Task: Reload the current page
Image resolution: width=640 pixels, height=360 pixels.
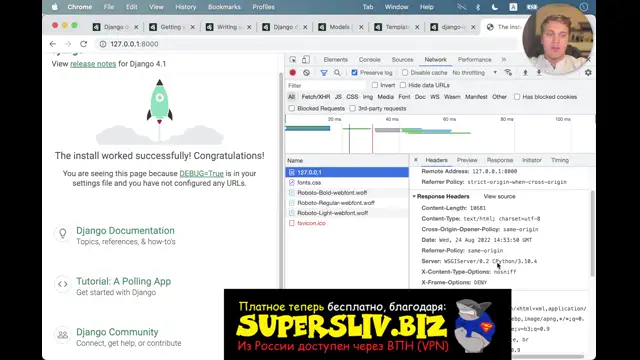Action: [x=84, y=44]
